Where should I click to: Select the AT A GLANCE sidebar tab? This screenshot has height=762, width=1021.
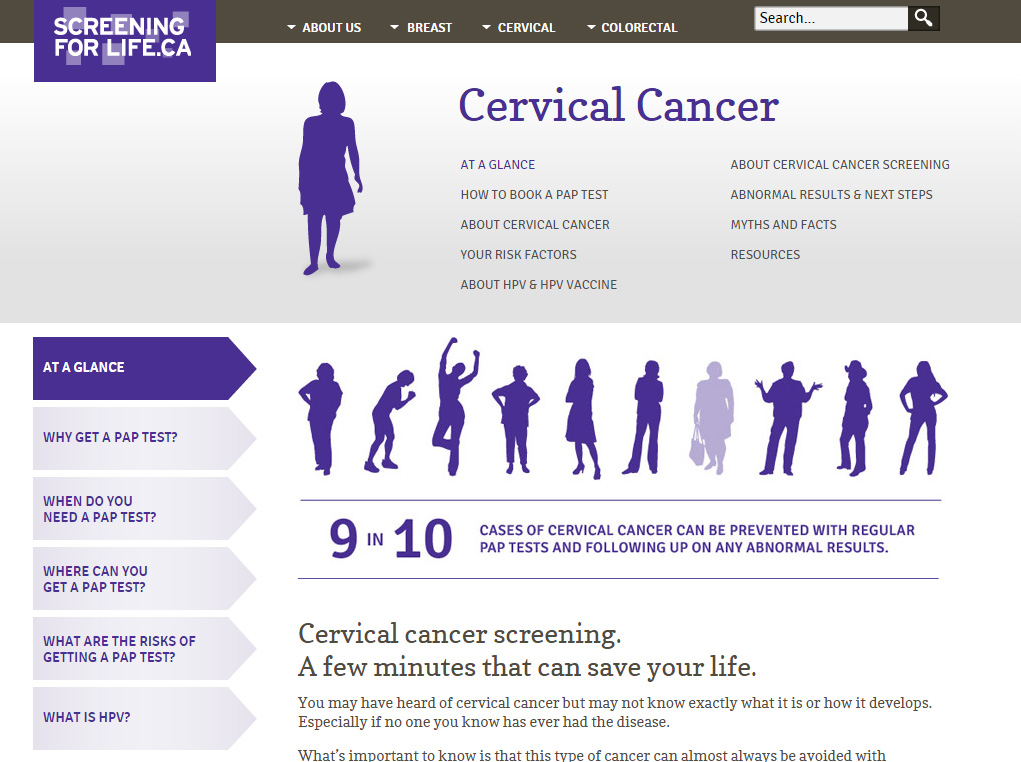tap(143, 368)
